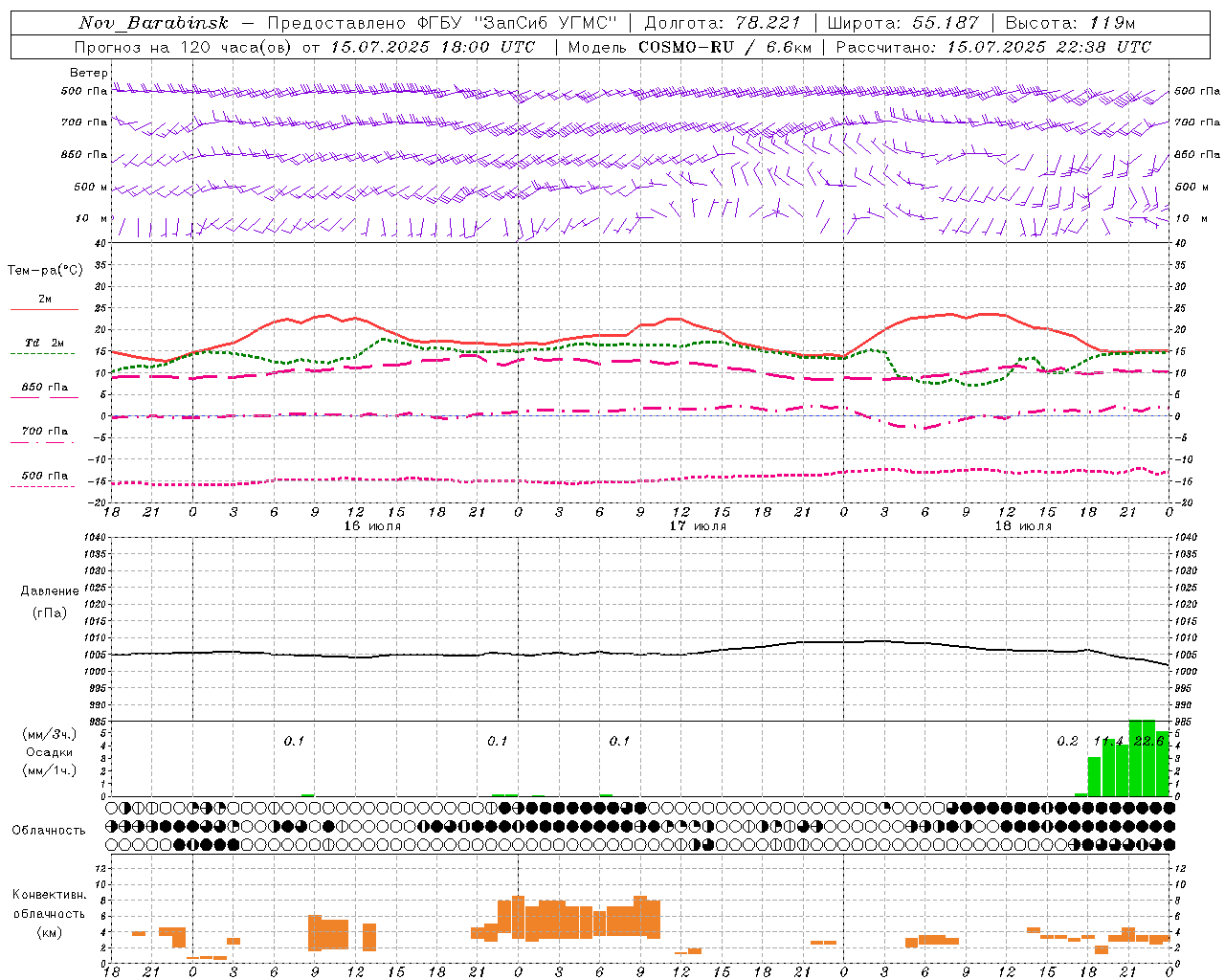Click the 22.6 precipitation total

(1148, 741)
